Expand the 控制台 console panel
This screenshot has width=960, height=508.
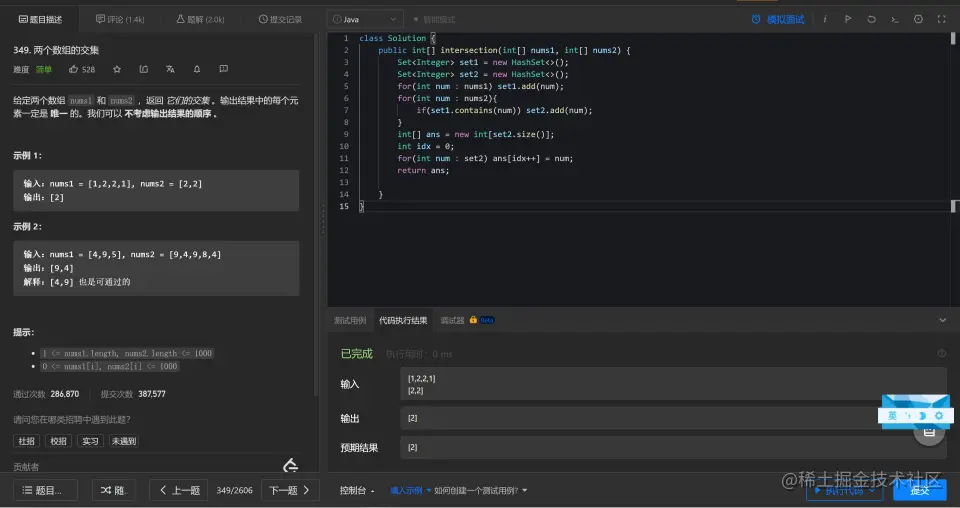[357, 490]
